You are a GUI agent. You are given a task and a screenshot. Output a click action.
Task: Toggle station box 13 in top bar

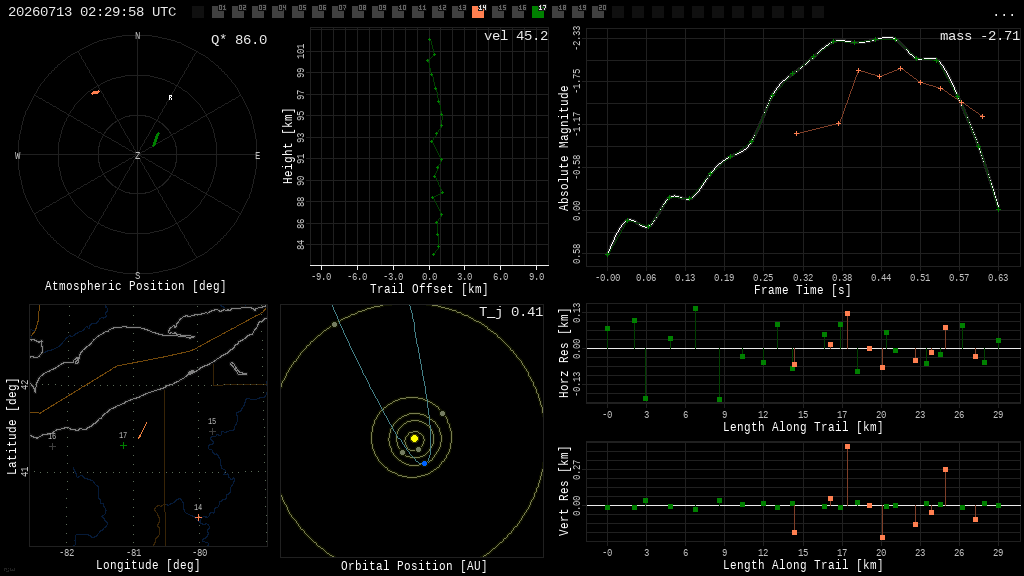click(x=458, y=12)
